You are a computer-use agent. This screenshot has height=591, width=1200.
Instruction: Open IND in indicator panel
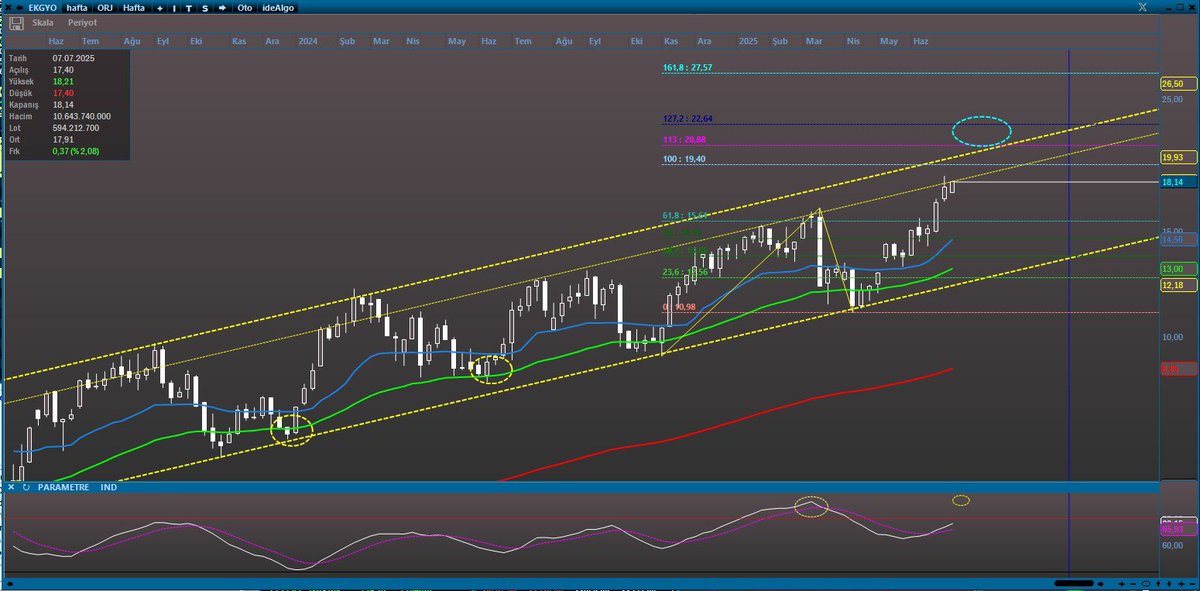pos(109,487)
